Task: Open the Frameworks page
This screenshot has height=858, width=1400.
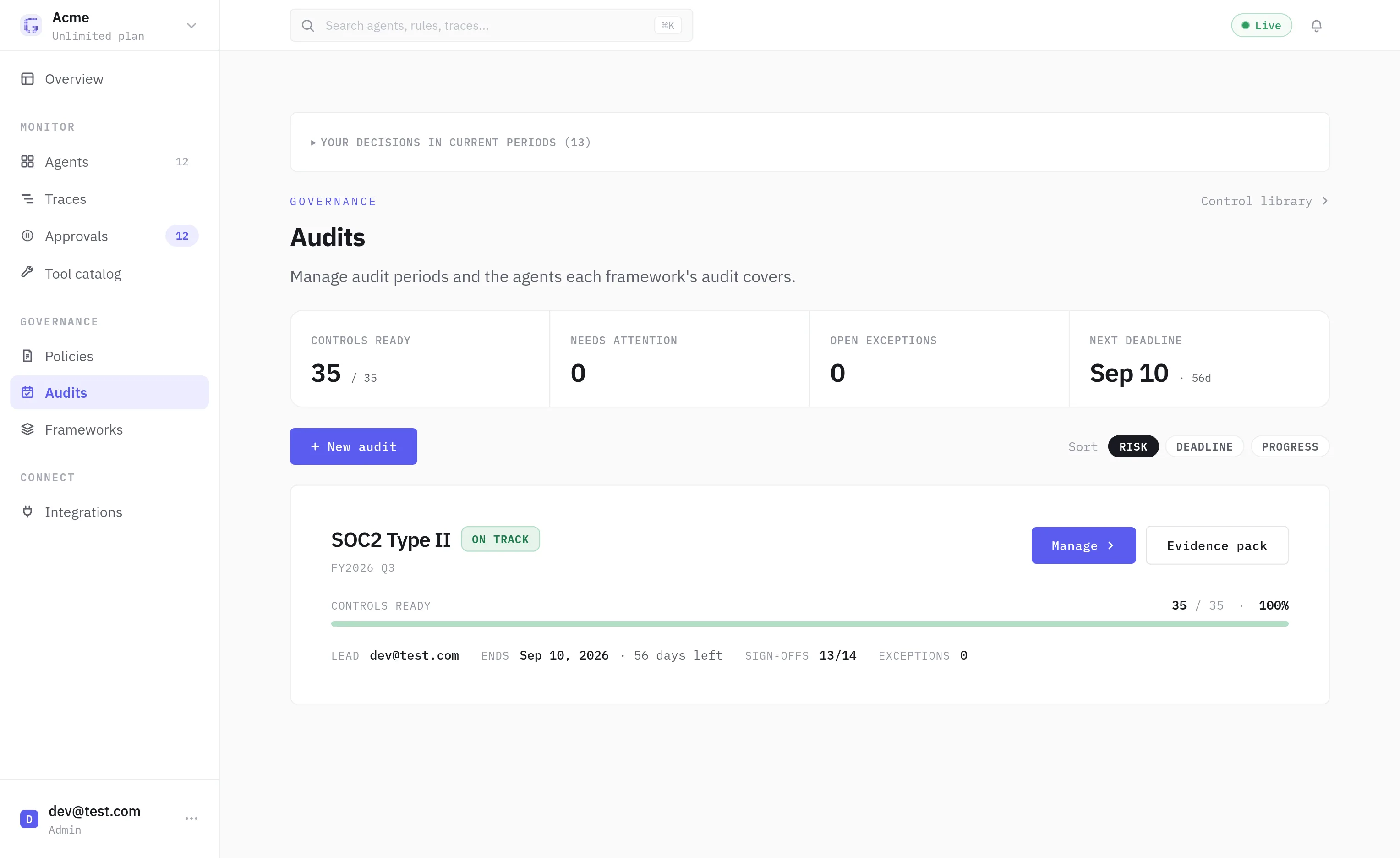Action: pyautogui.click(x=109, y=429)
